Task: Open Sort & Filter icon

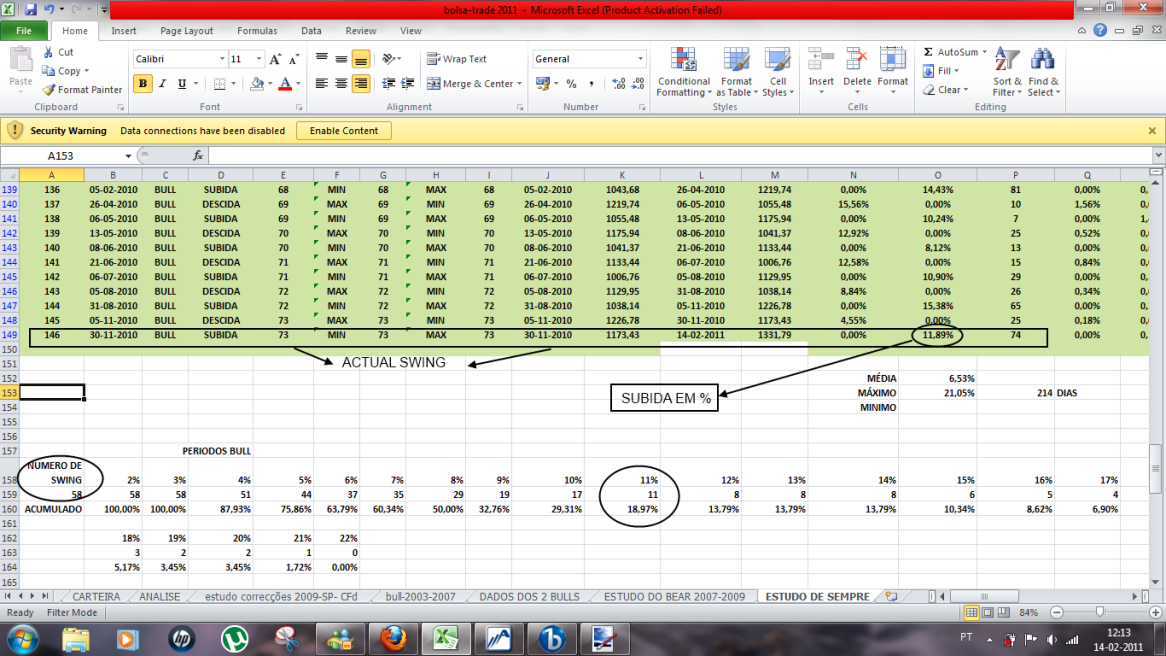Action: [1007, 60]
